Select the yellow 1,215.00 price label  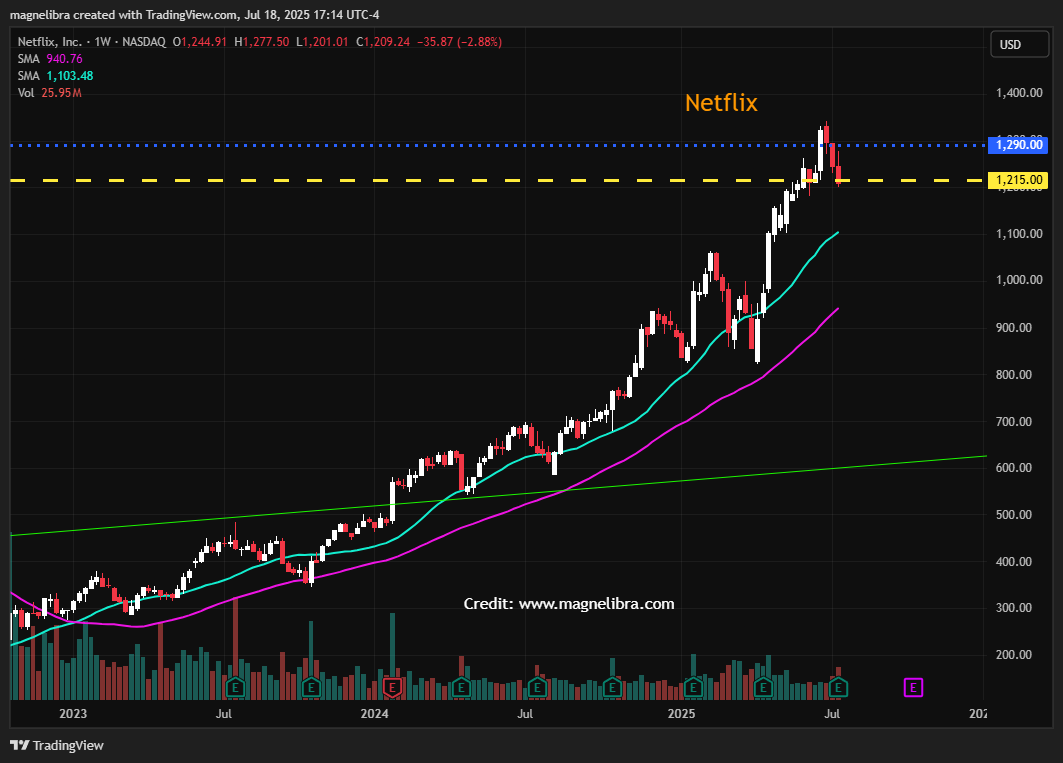[x=1018, y=180]
